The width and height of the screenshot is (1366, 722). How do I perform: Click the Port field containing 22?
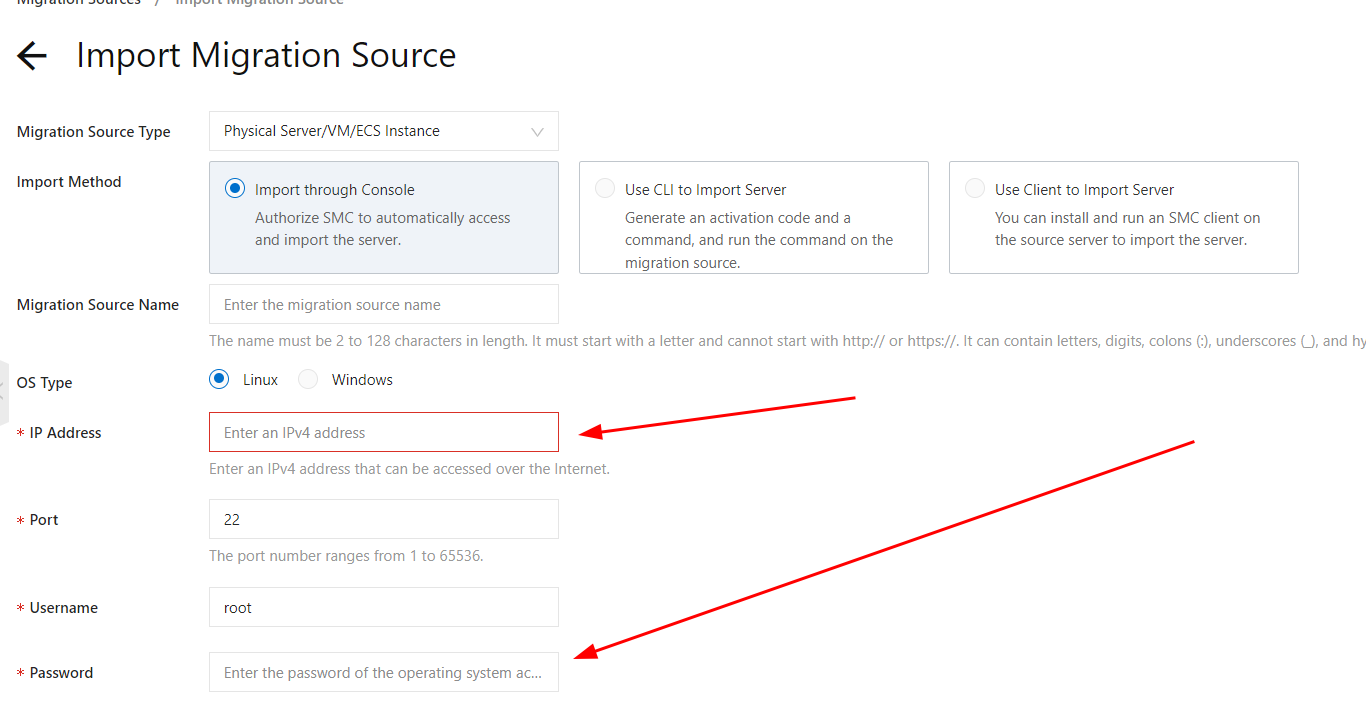click(383, 520)
